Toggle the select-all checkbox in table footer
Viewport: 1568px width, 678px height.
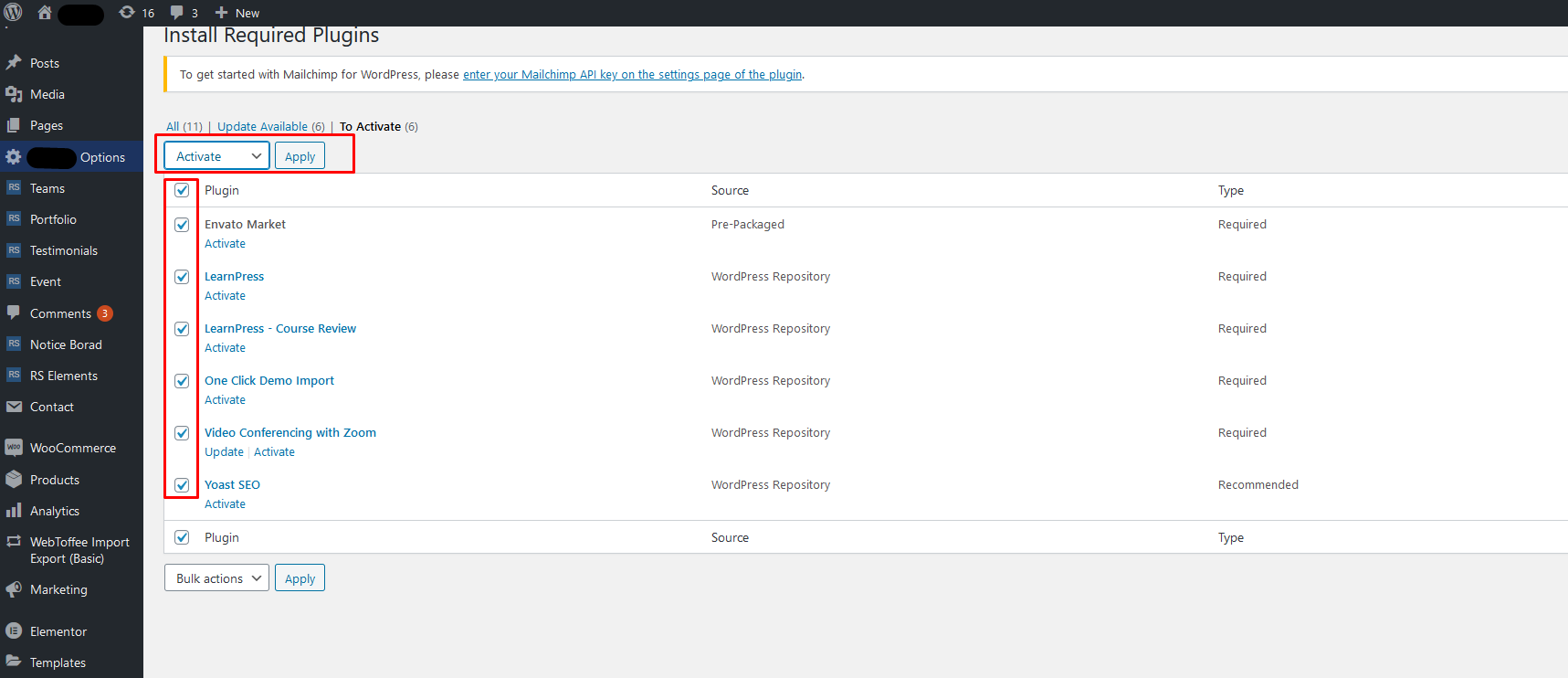point(182,537)
